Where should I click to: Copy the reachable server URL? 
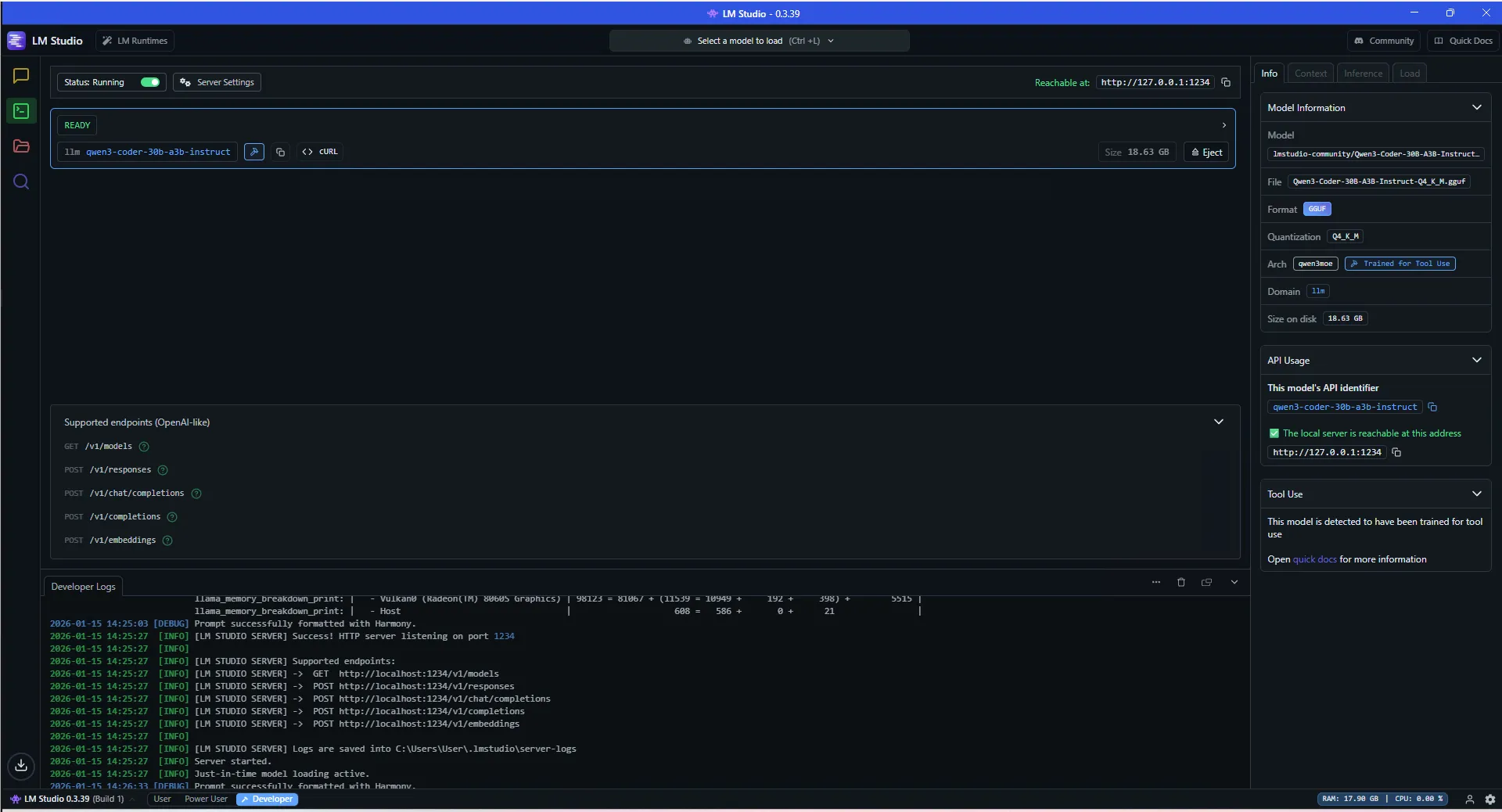click(x=1226, y=82)
